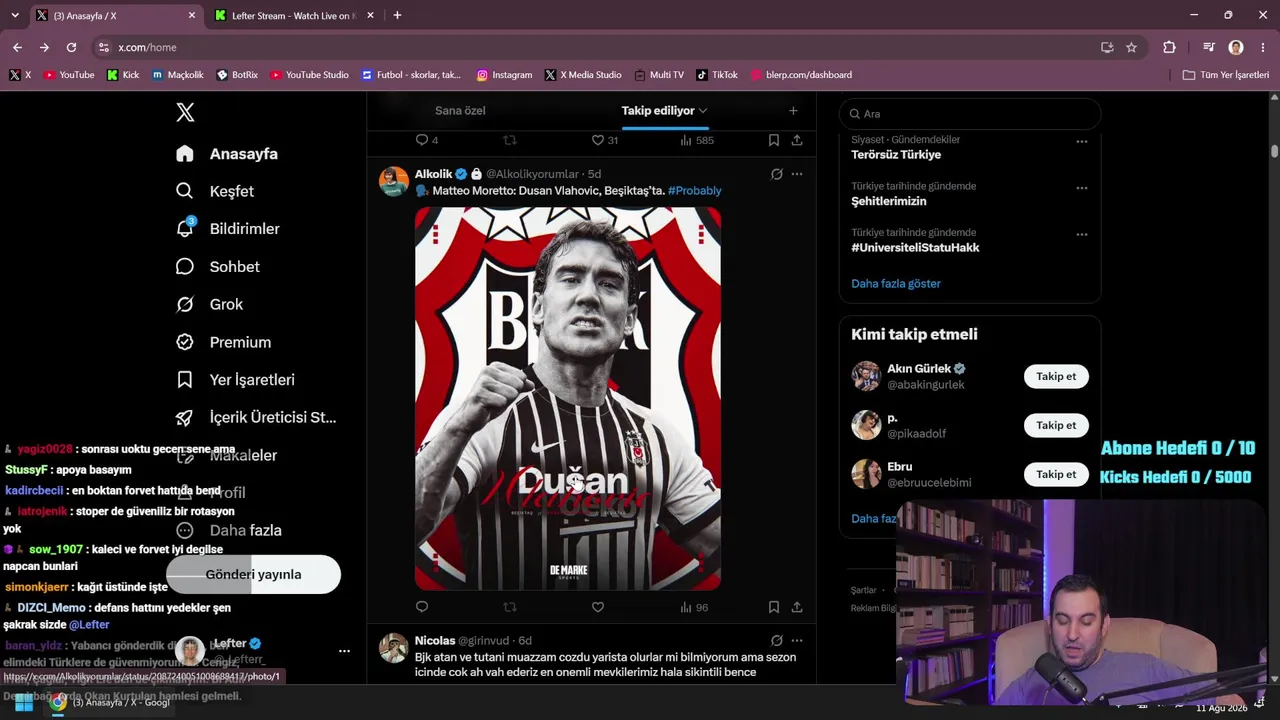Bookmark the Alkolik post
This screenshot has width=1280, height=720.
pos(774,607)
